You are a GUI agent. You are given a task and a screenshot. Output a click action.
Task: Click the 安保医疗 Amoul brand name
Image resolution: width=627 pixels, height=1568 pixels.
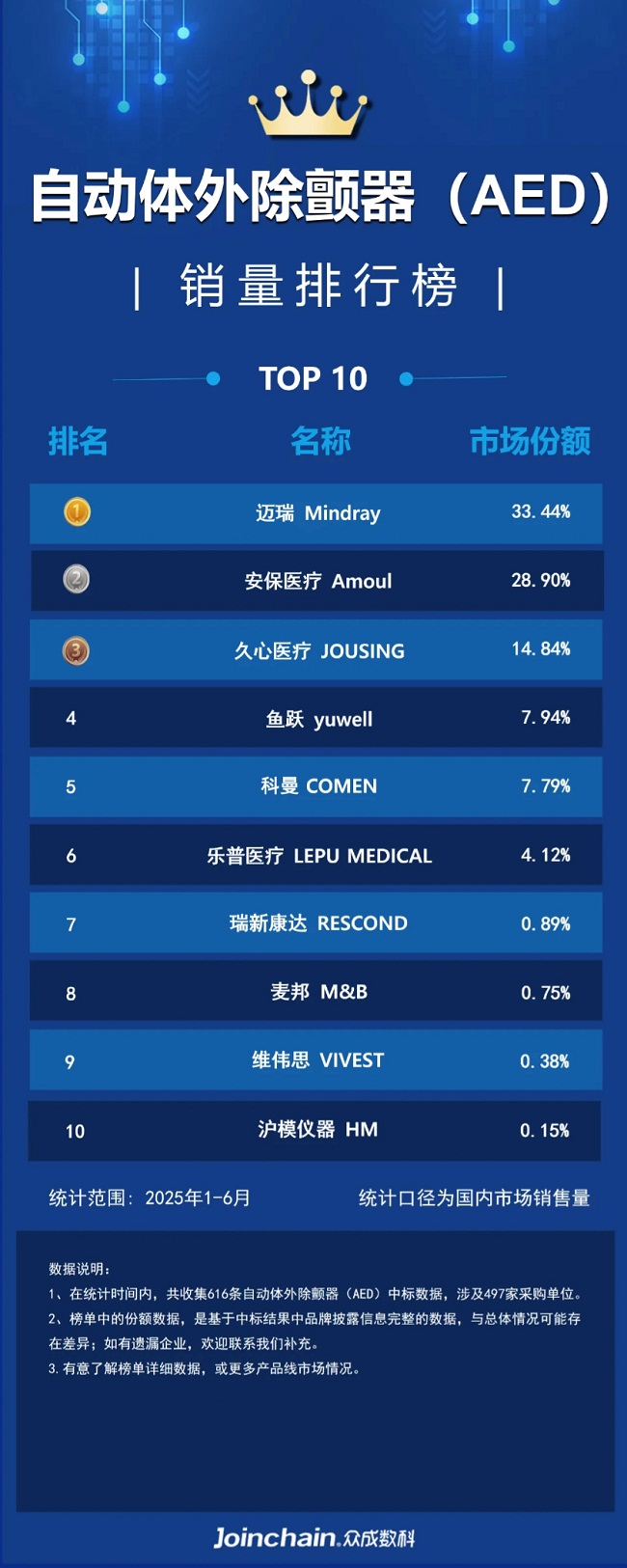point(318,581)
